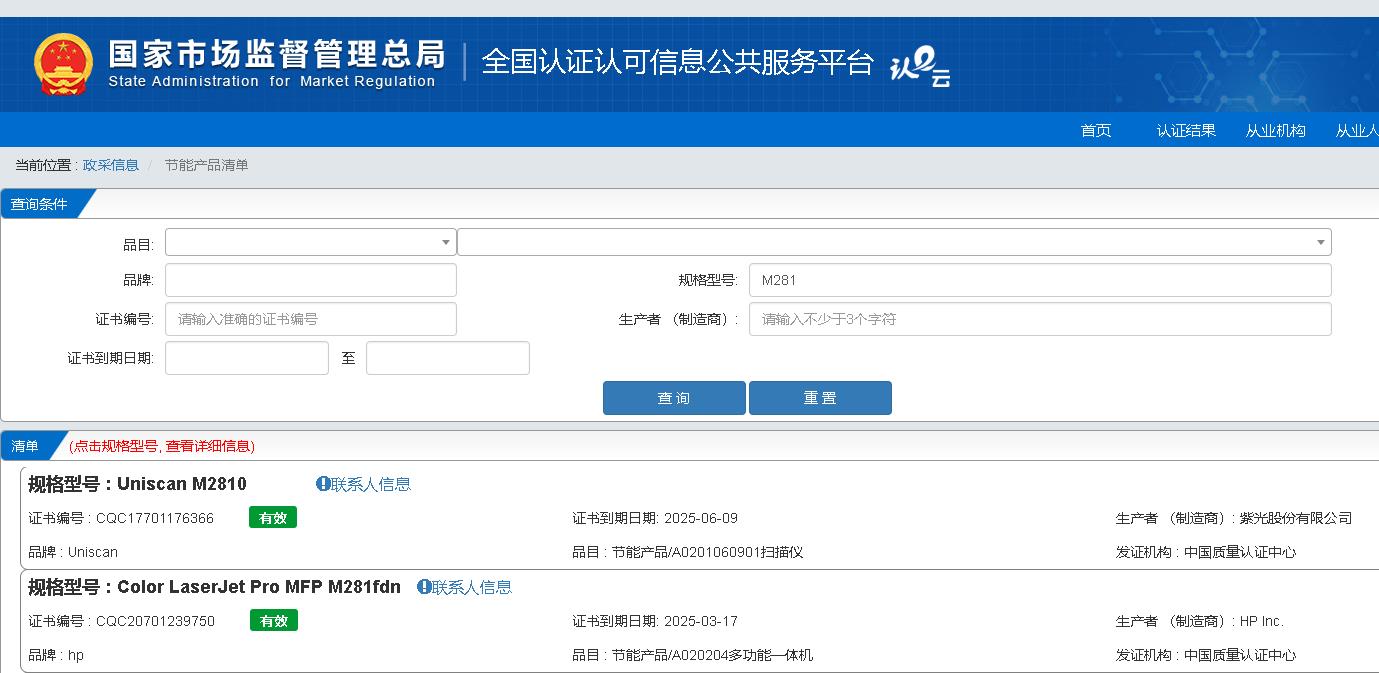Click the 查询 search button
The image size is (1379, 673).
(x=674, y=398)
